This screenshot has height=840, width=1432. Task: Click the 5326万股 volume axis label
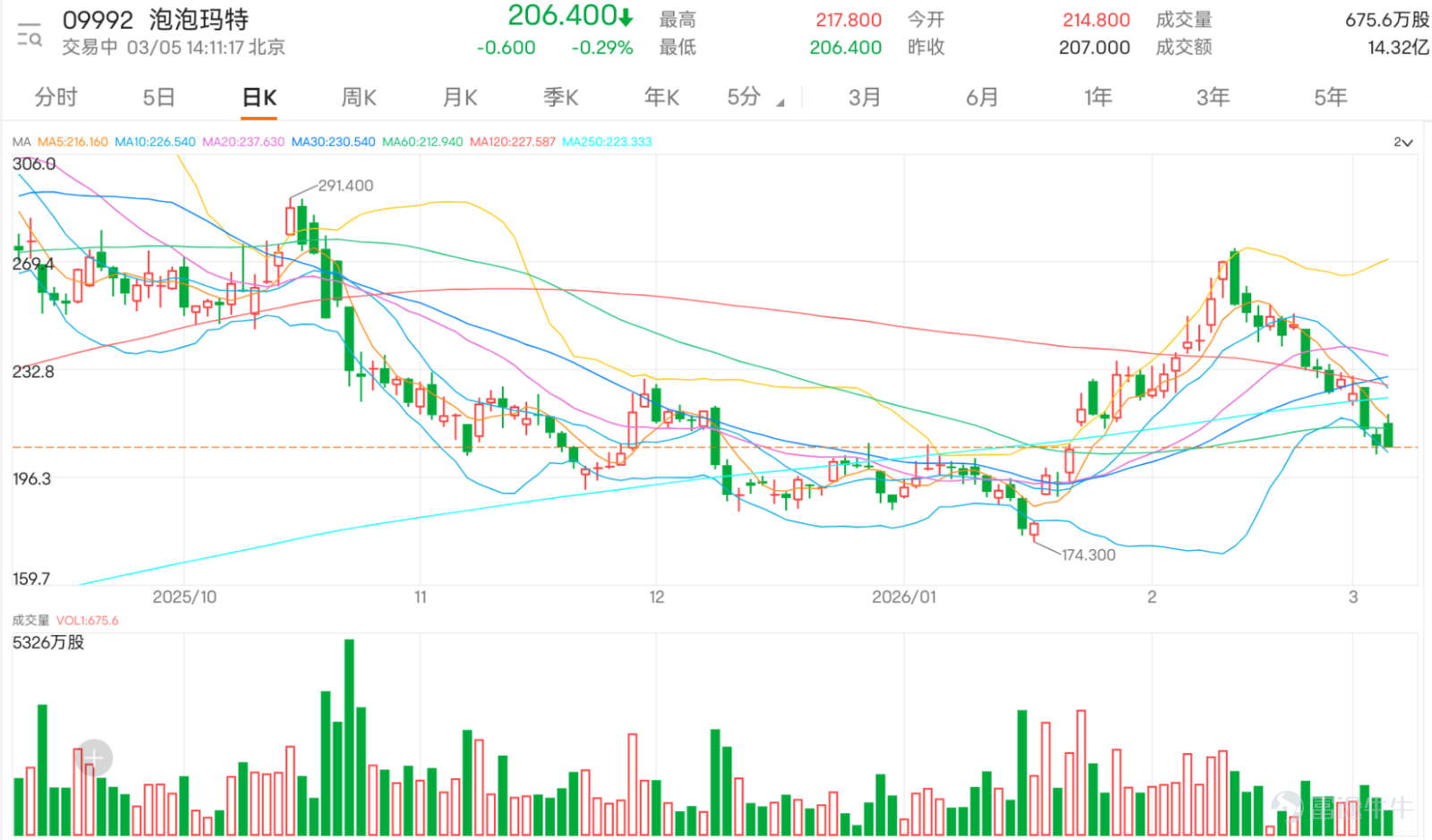pos(48,642)
